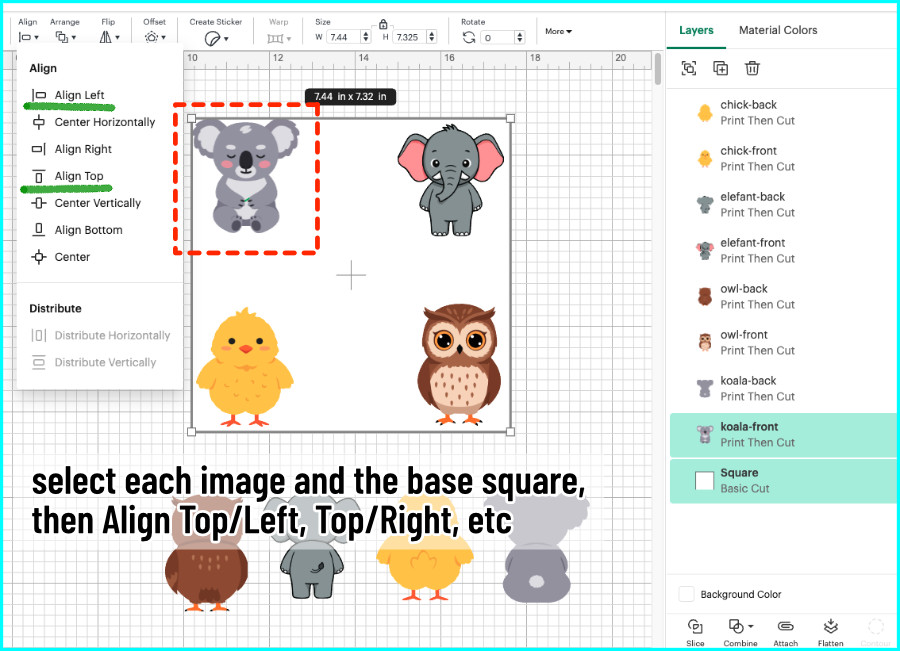The image size is (900, 651).
Task: Click the Square layer white color swatch
Action: (x=704, y=480)
